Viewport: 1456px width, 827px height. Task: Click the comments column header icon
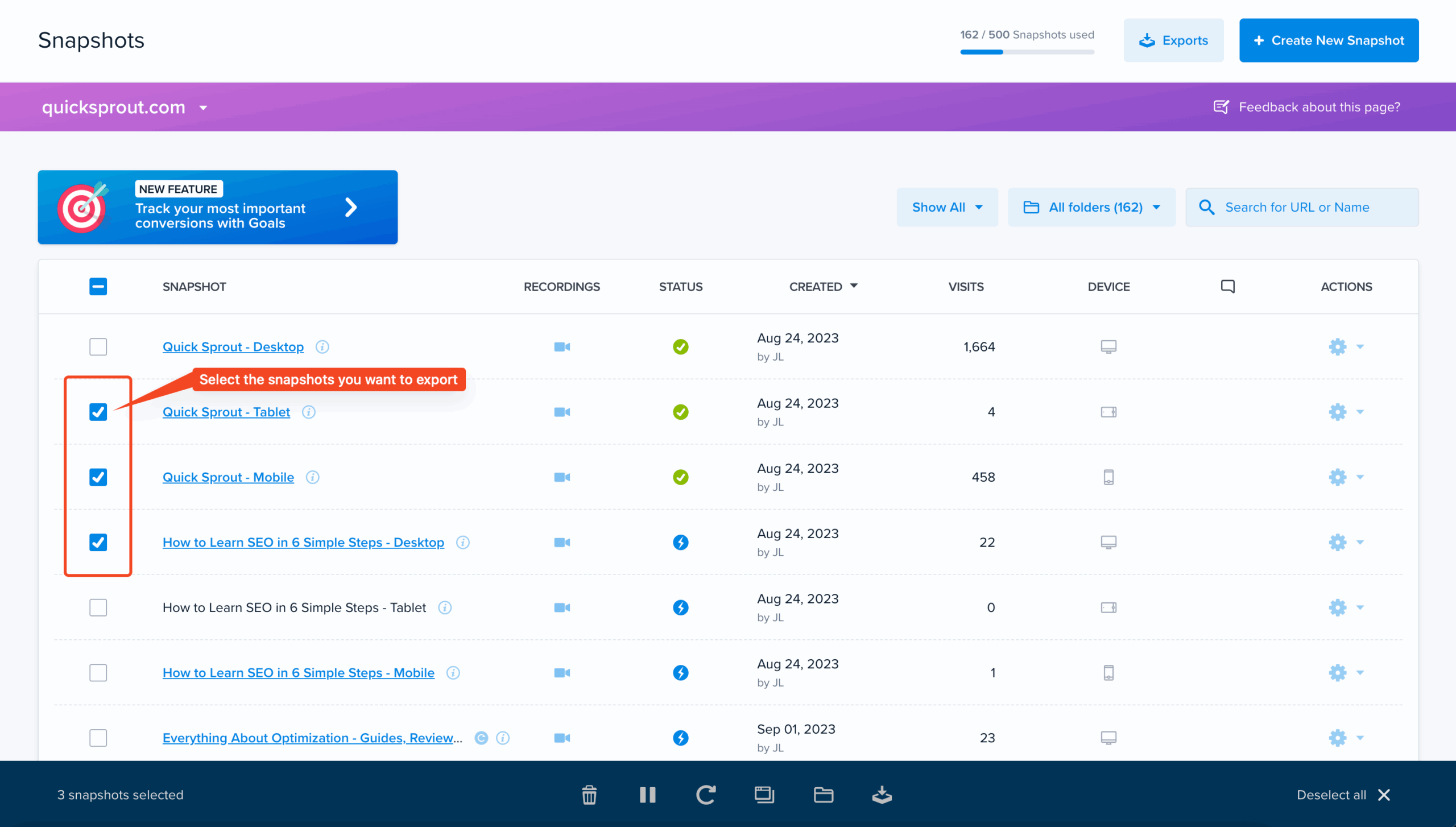click(1227, 286)
